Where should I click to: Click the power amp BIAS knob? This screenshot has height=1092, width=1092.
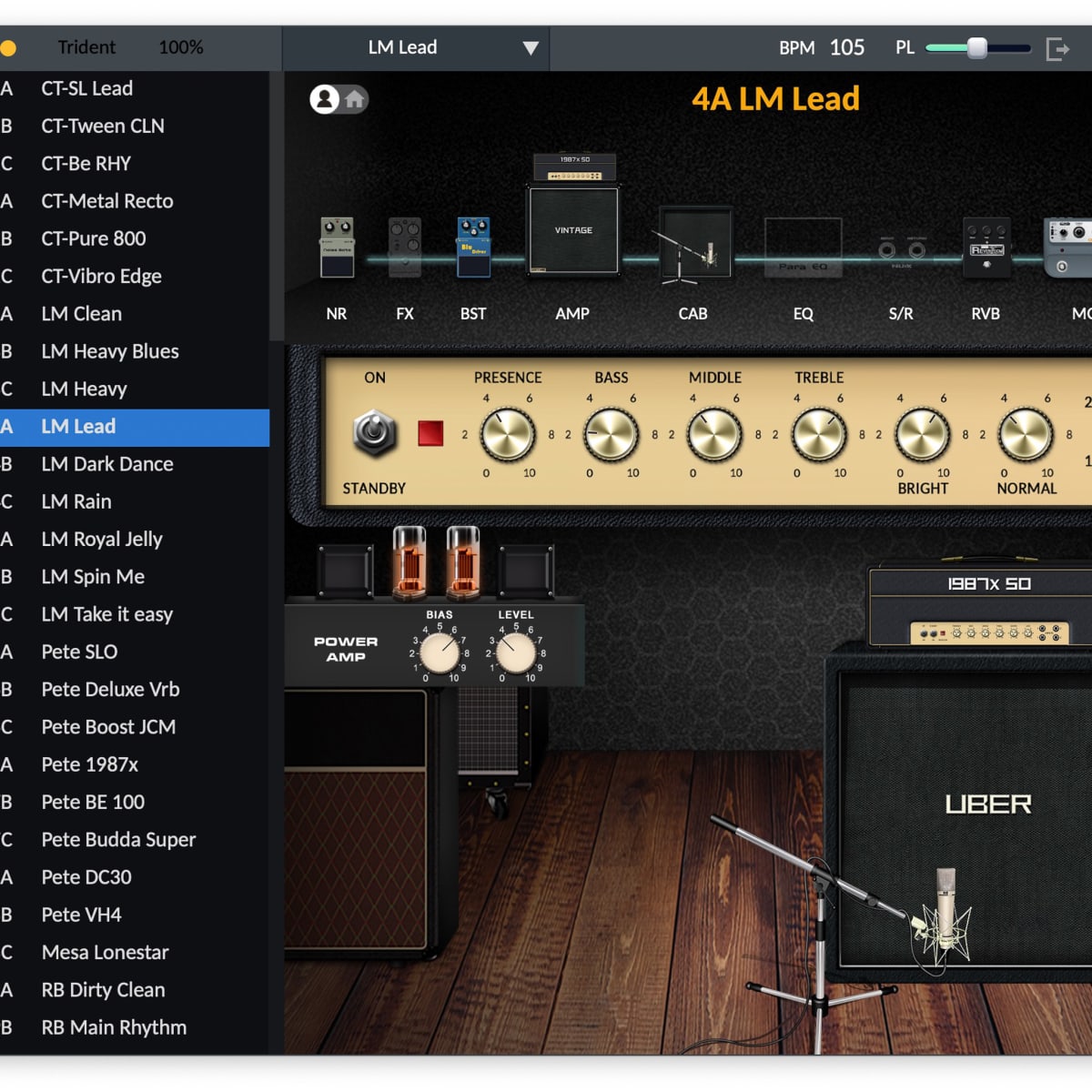click(x=440, y=653)
